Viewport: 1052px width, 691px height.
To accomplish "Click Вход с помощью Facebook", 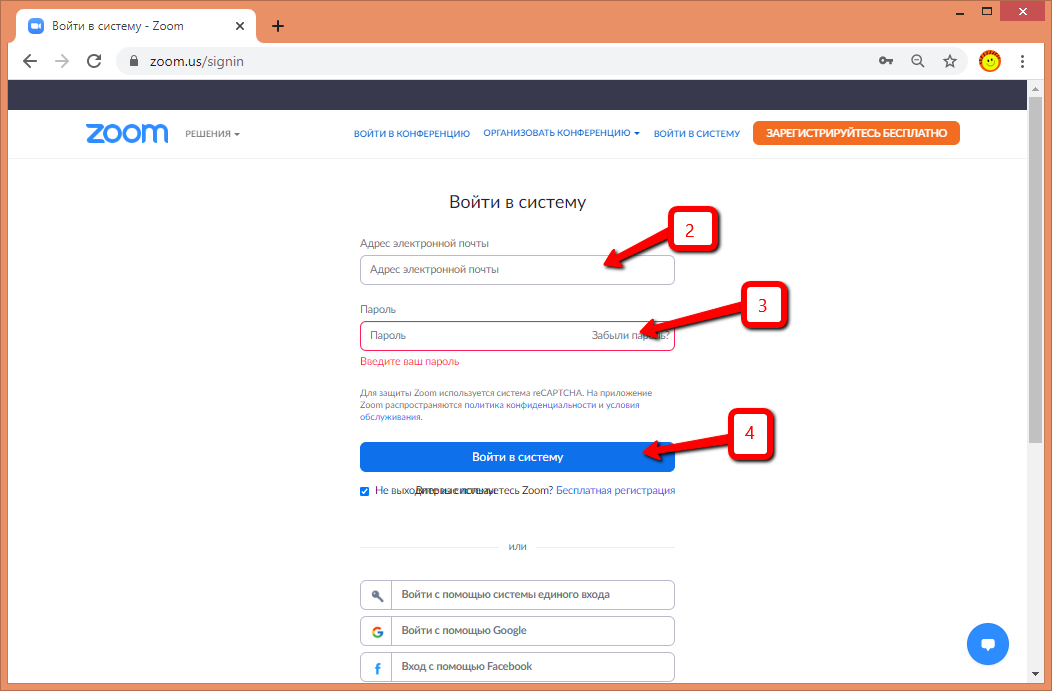I will 517,668.
